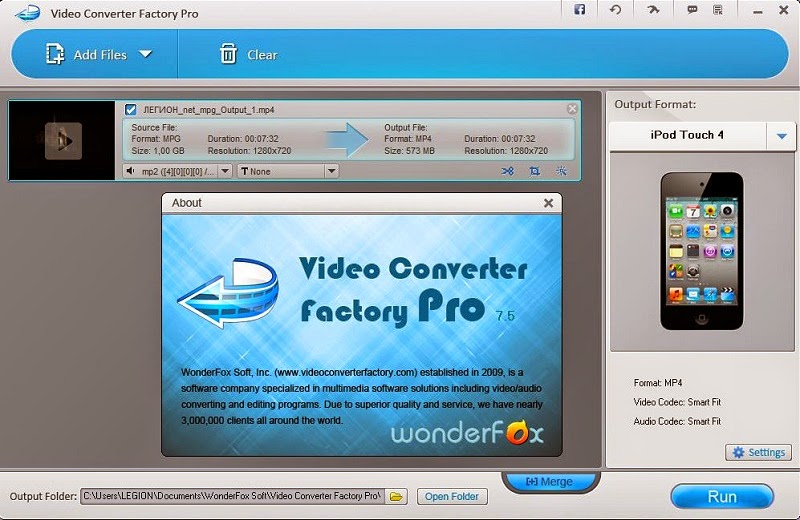Click the app logo icon in title bar
This screenshot has height=520, width=800.
[x=28, y=13]
